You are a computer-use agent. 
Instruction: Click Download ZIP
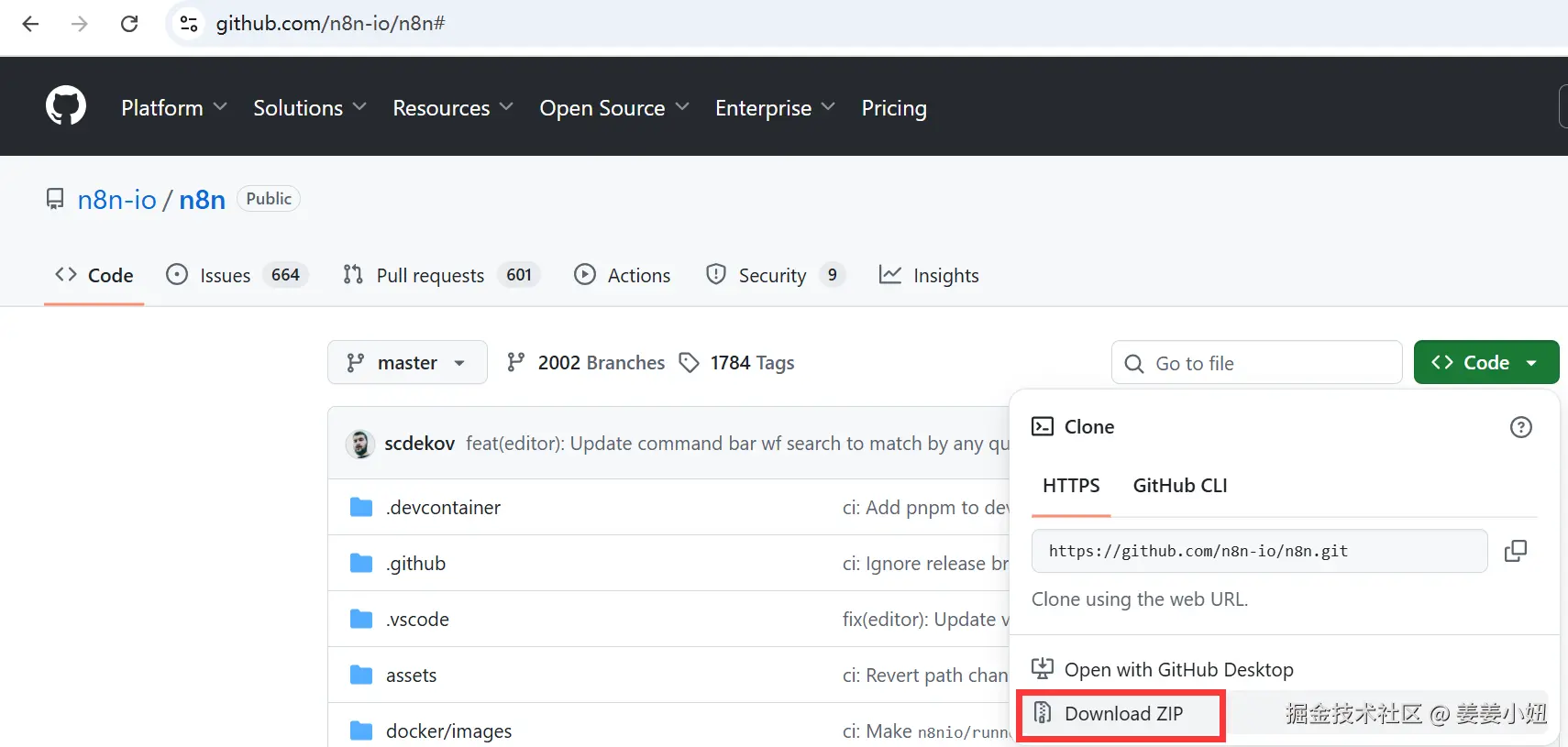pos(1122,714)
